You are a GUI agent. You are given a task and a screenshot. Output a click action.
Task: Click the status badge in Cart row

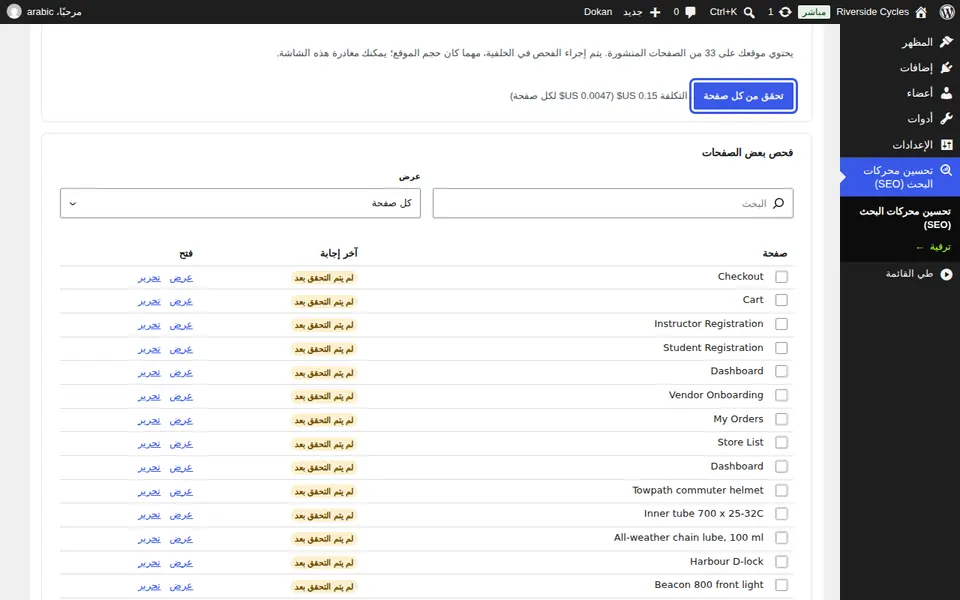coord(324,302)
